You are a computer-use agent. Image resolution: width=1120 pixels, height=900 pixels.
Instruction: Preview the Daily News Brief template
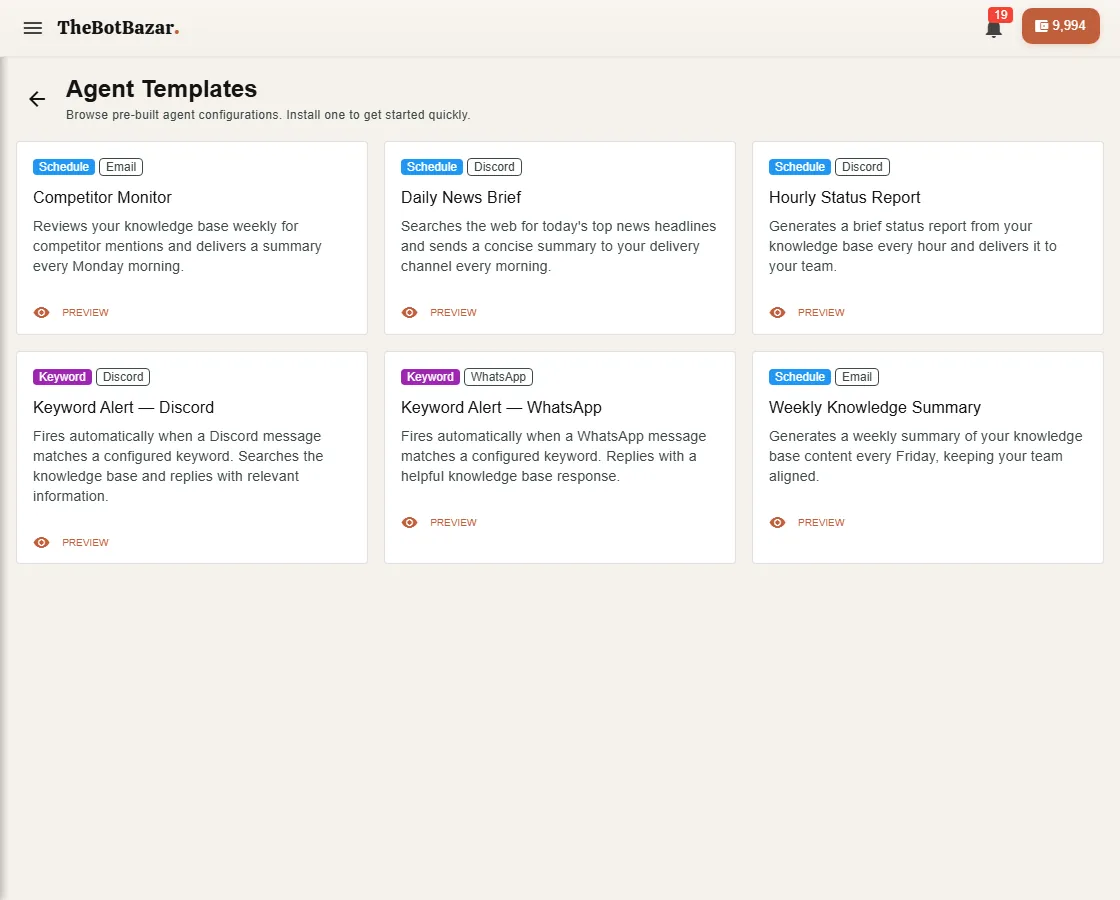453,312
